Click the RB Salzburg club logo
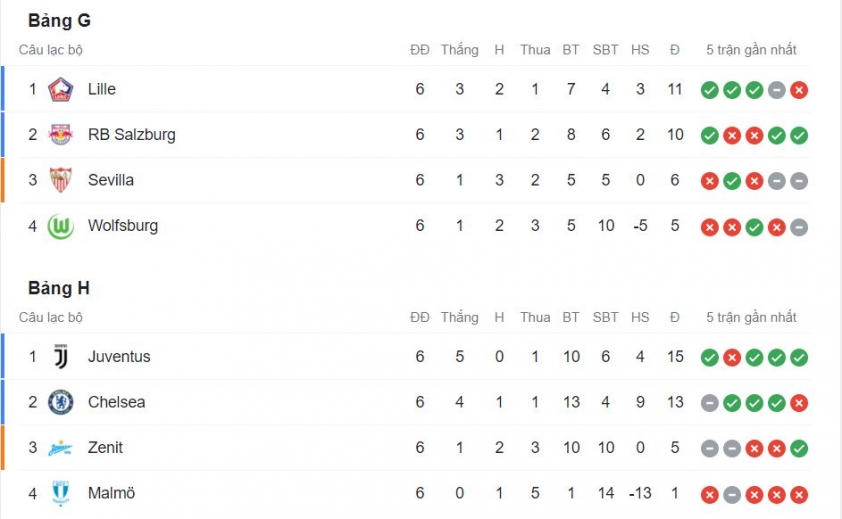Screen dimensions: 842x519 tap(61, 134)
